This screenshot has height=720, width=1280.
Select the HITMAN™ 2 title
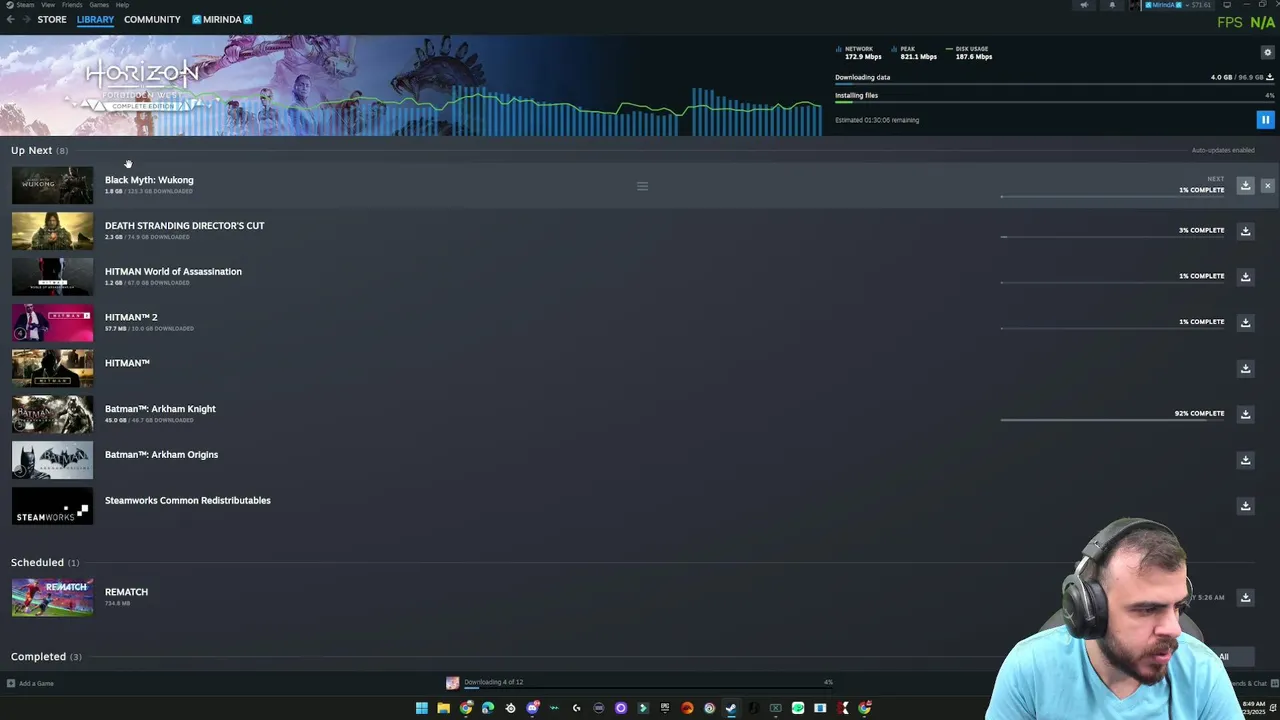click(x=131, y=317)
